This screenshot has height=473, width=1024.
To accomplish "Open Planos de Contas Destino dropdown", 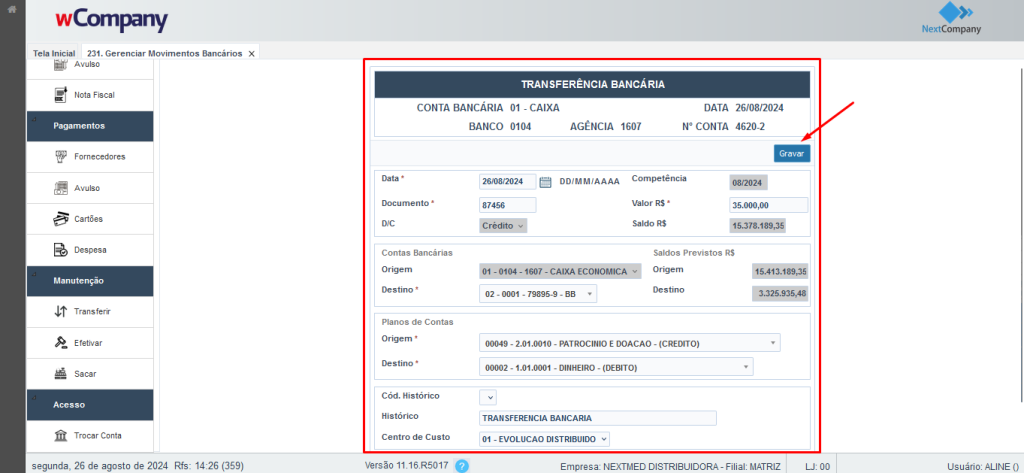I will [x=616, y=367].
